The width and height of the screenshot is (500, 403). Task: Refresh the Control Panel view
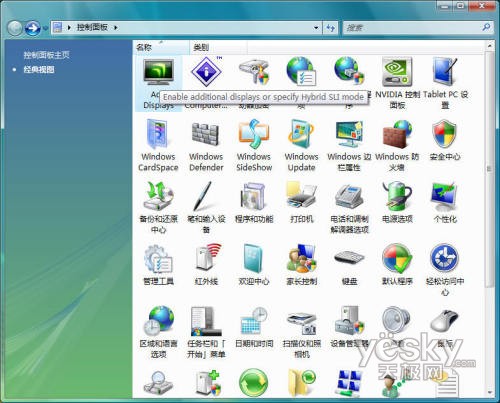pos(330,28)
